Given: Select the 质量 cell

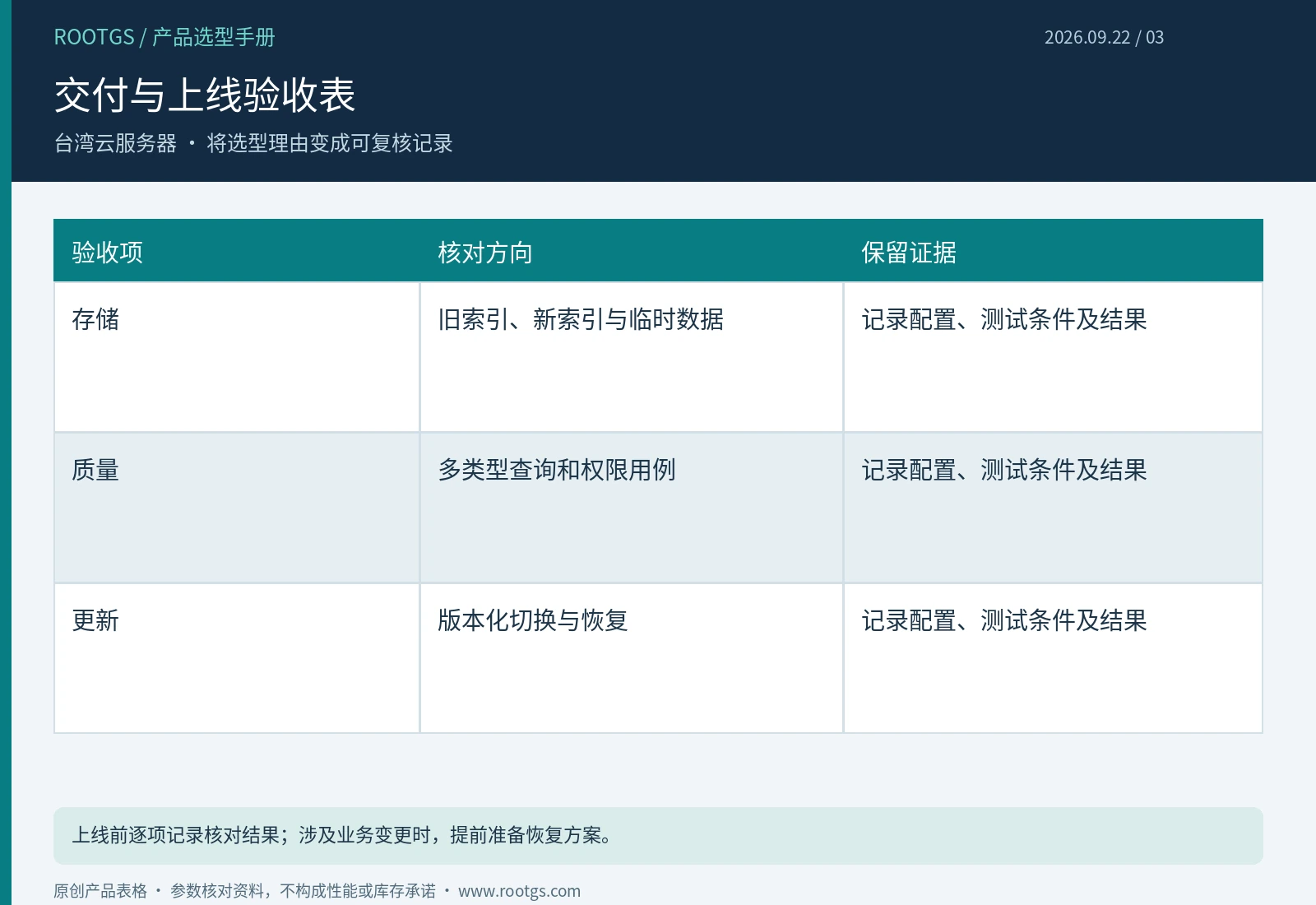Looking at the screenshot, I should coord(237,508).
